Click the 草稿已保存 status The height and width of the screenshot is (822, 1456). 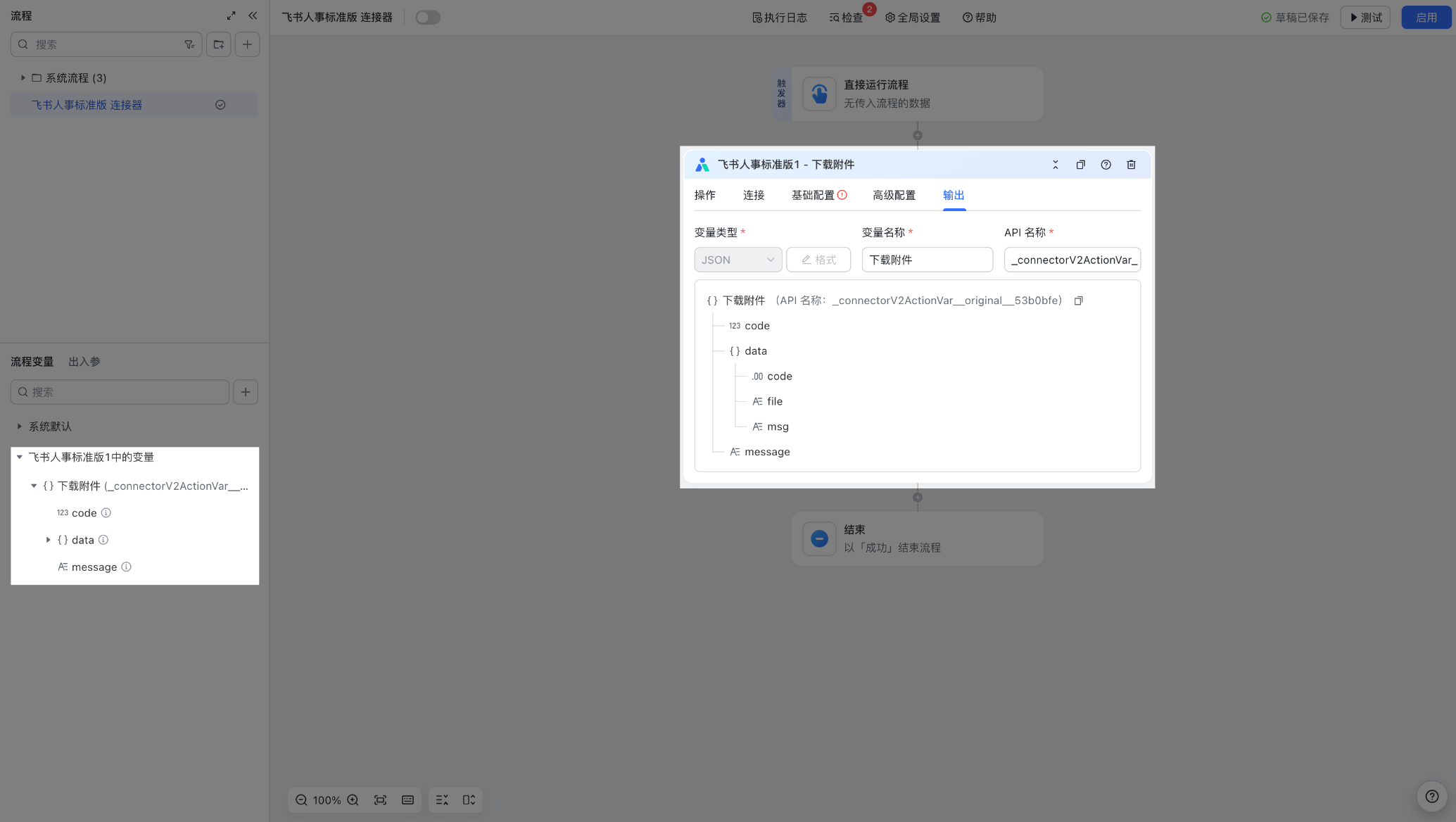pos(1296,18)
